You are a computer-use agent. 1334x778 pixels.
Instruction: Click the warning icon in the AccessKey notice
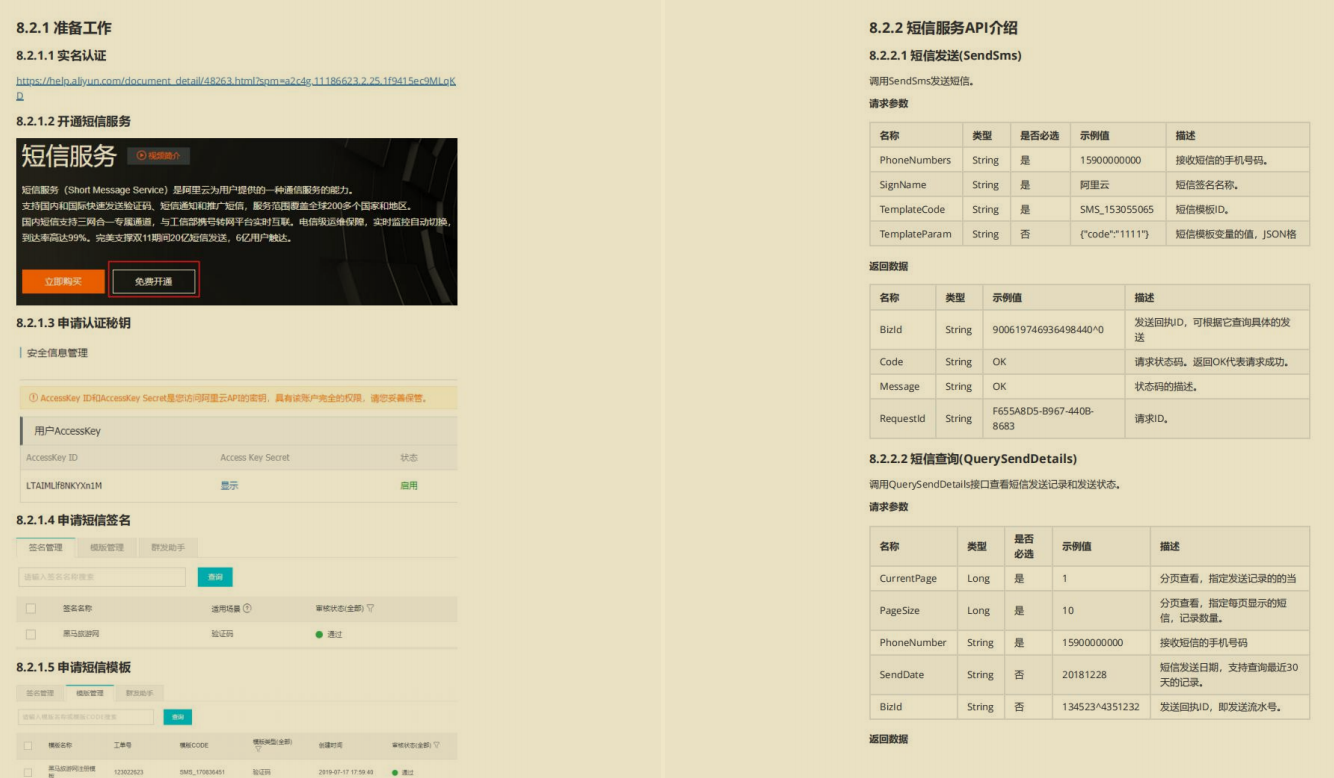33,398
